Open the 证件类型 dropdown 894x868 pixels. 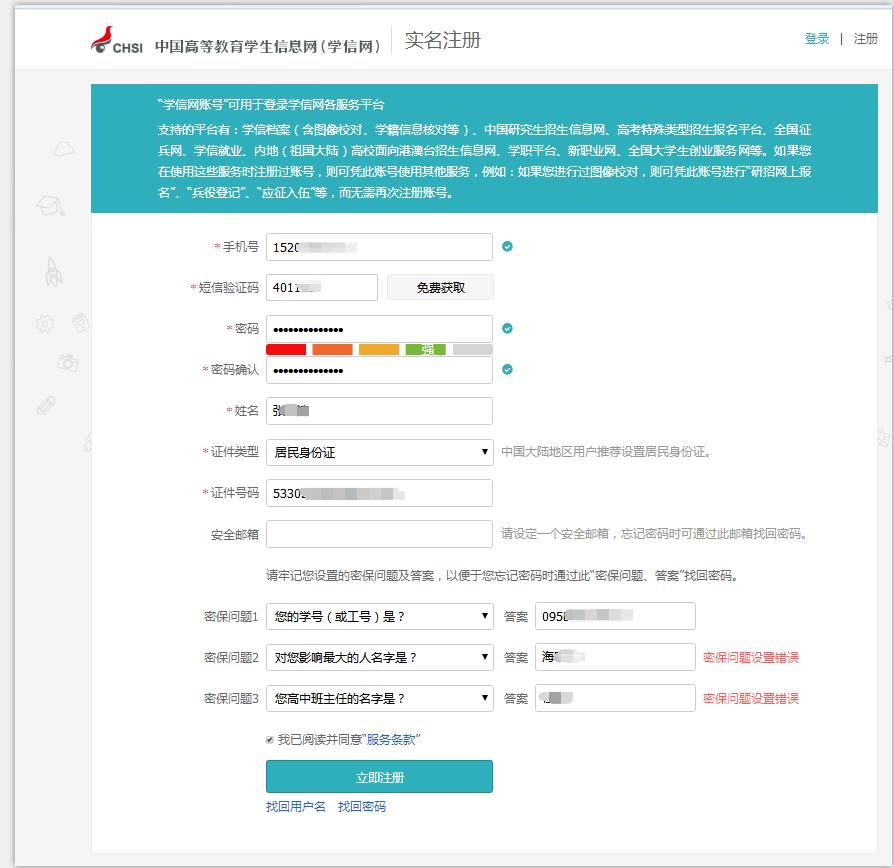[x=379, y=452]
